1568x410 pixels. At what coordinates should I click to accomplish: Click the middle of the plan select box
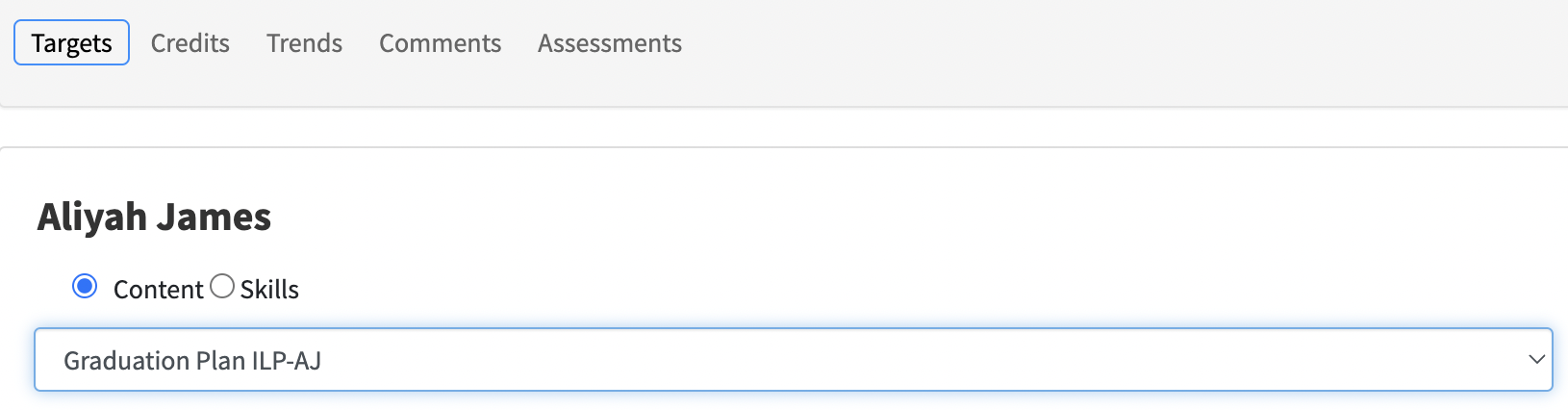pos(793,360)
